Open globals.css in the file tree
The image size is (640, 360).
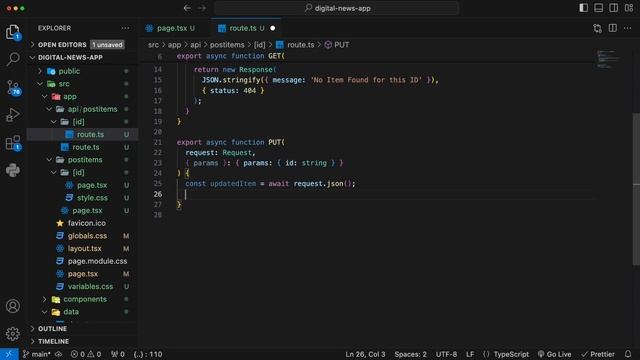82,236
